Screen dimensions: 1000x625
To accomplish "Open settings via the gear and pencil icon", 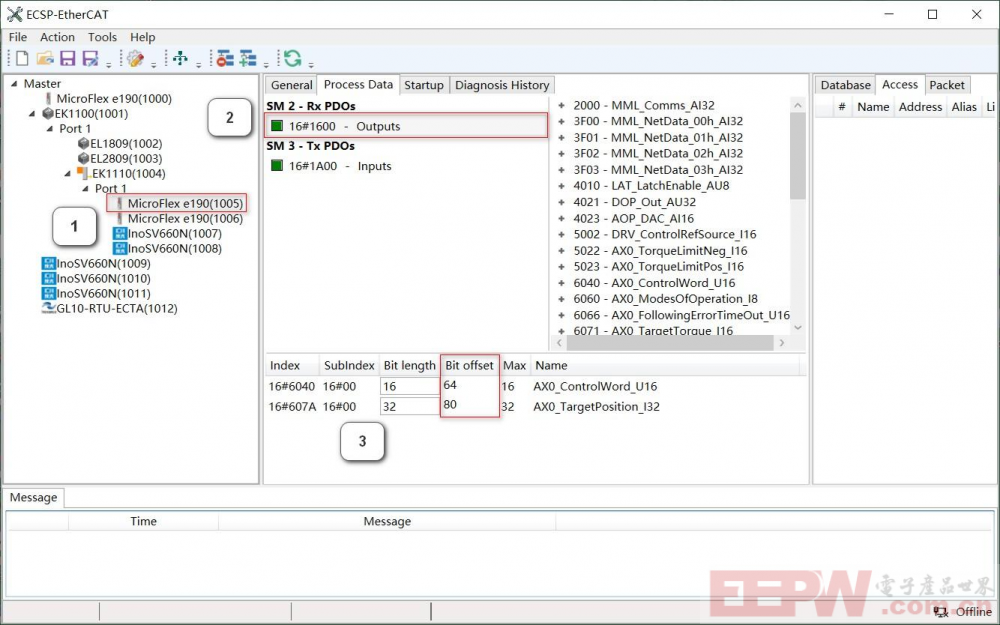I will click(135, 59).
